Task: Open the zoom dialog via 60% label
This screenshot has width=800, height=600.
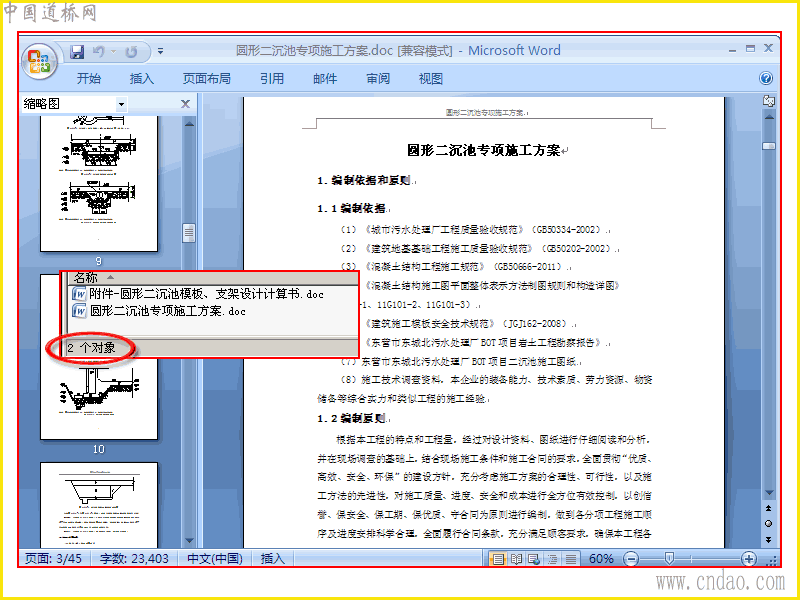Action: (x=601, y=559)
